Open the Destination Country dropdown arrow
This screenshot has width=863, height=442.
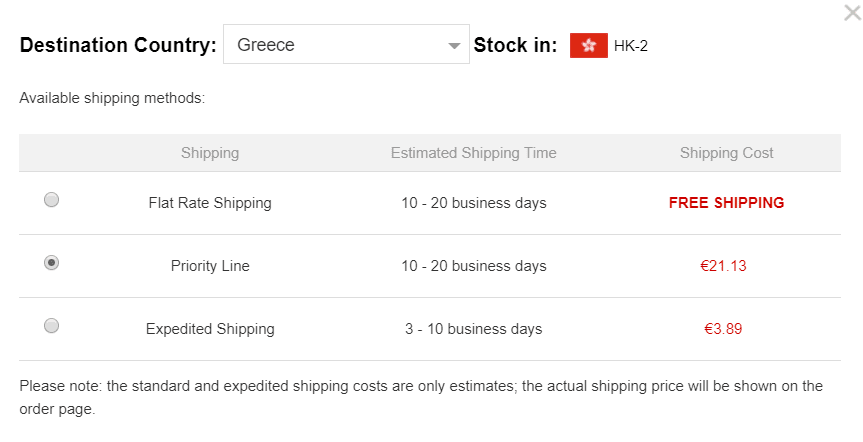tap(454, 46)
